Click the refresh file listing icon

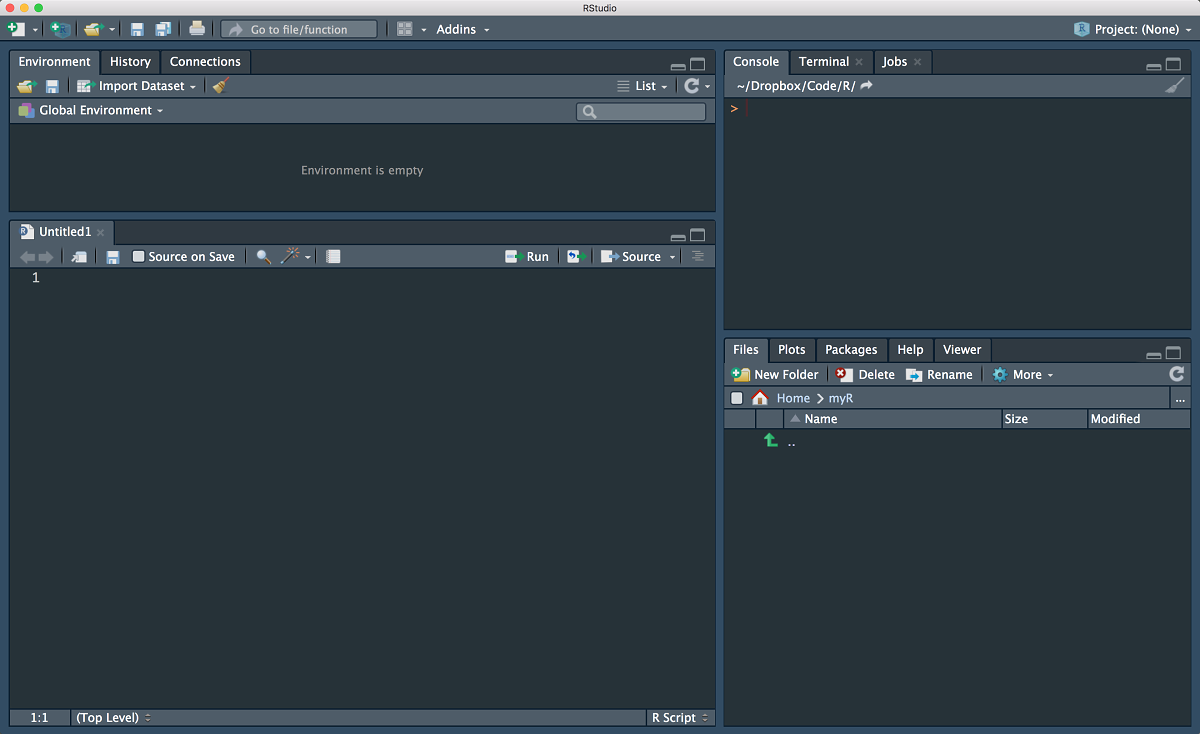(1176, 374)
